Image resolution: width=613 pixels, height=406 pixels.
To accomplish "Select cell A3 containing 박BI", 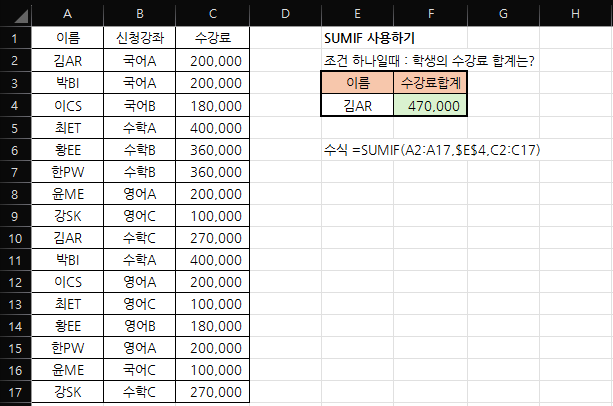I will click(68, 83).
